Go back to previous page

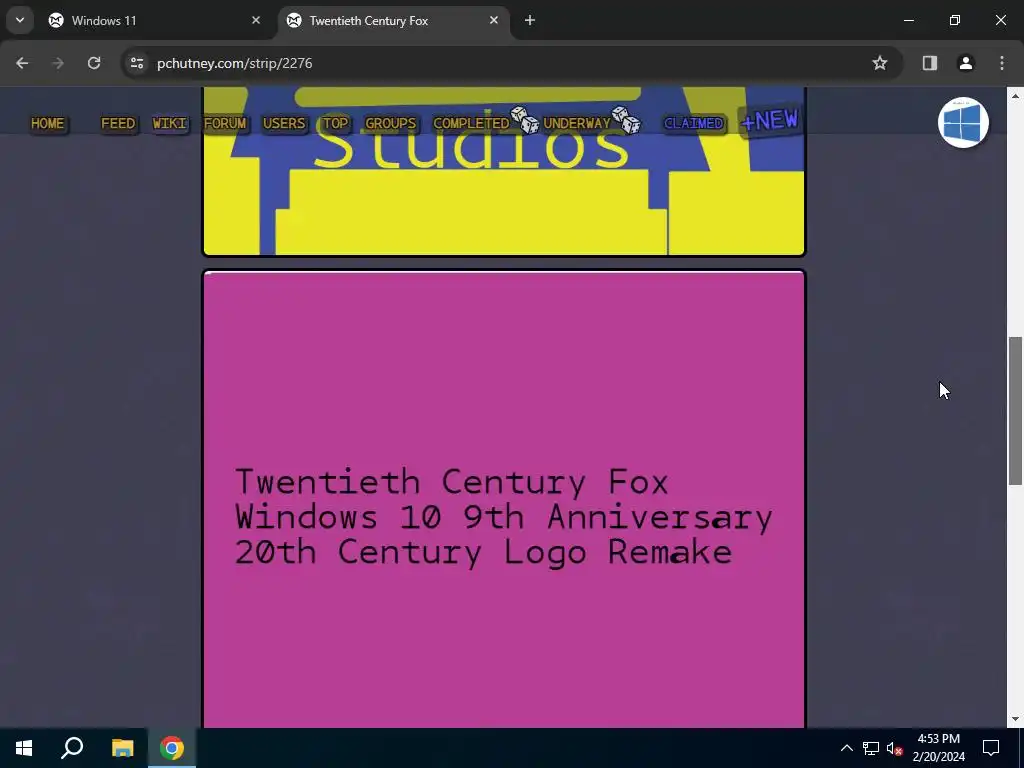(22, 63)
